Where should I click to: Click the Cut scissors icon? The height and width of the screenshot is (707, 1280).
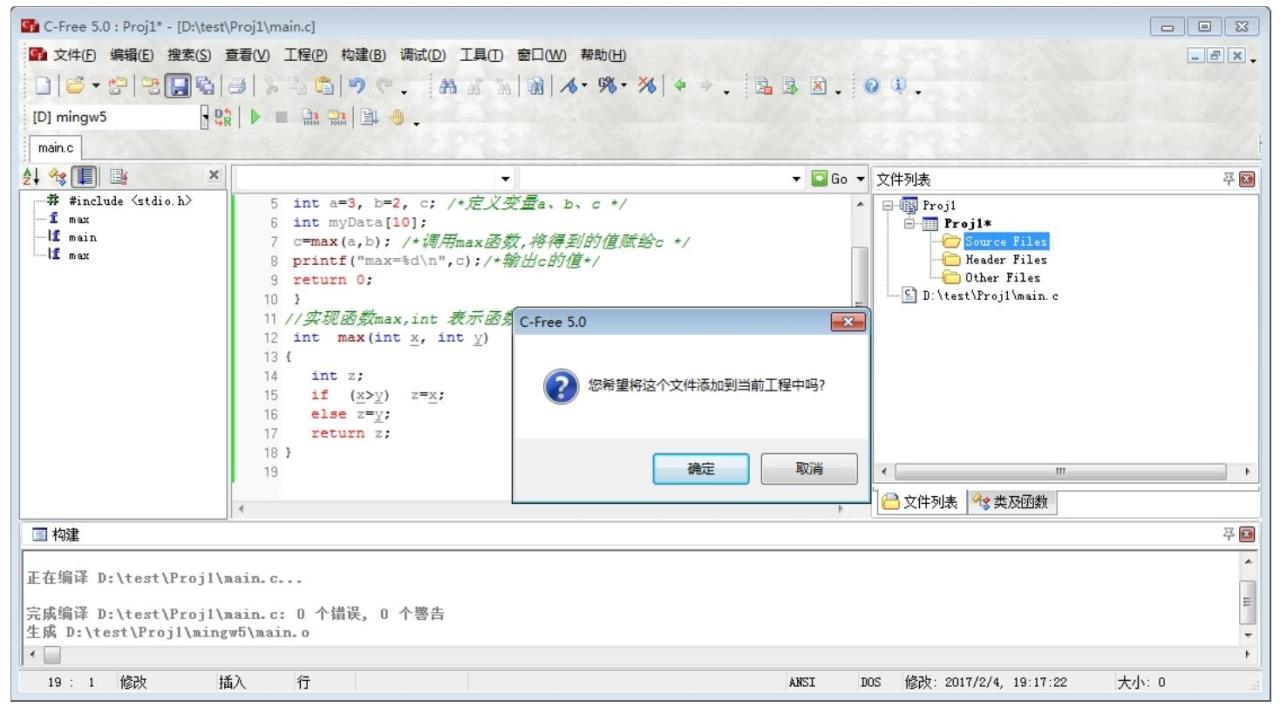pos(271,87)
